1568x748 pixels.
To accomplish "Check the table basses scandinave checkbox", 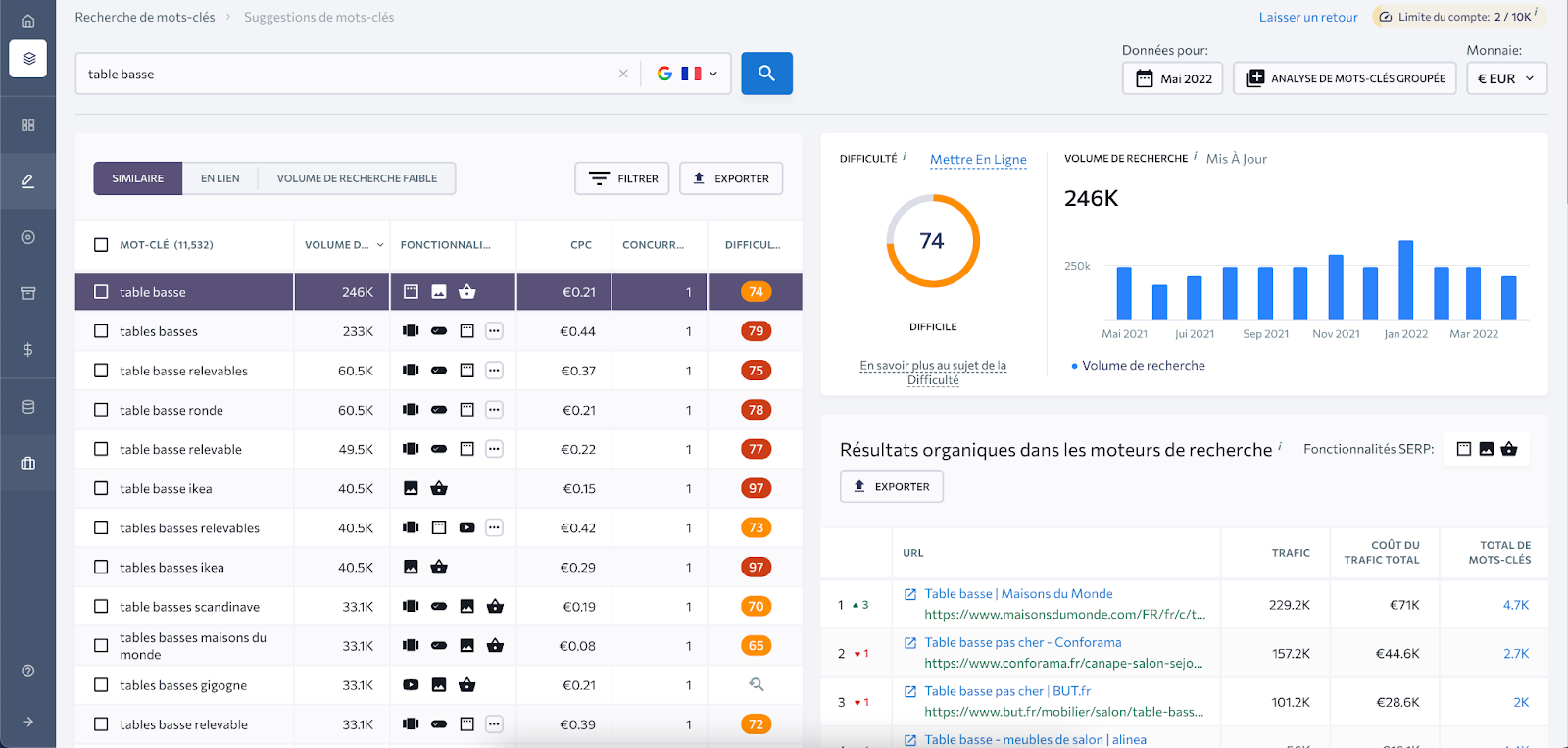I will click(x=101, y=607).
